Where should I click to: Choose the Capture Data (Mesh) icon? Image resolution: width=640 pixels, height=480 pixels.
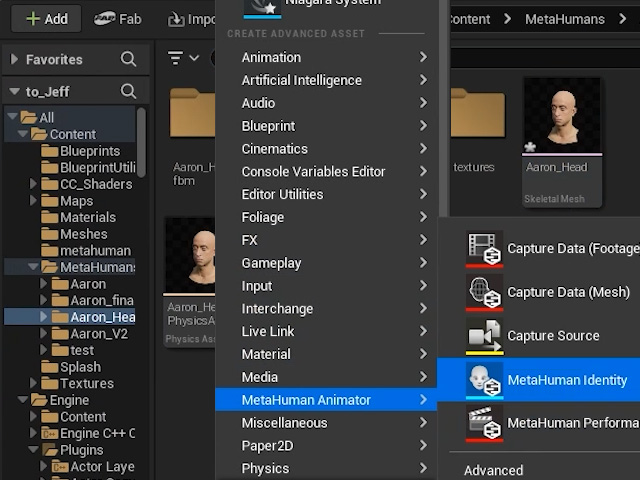point(484,292)
